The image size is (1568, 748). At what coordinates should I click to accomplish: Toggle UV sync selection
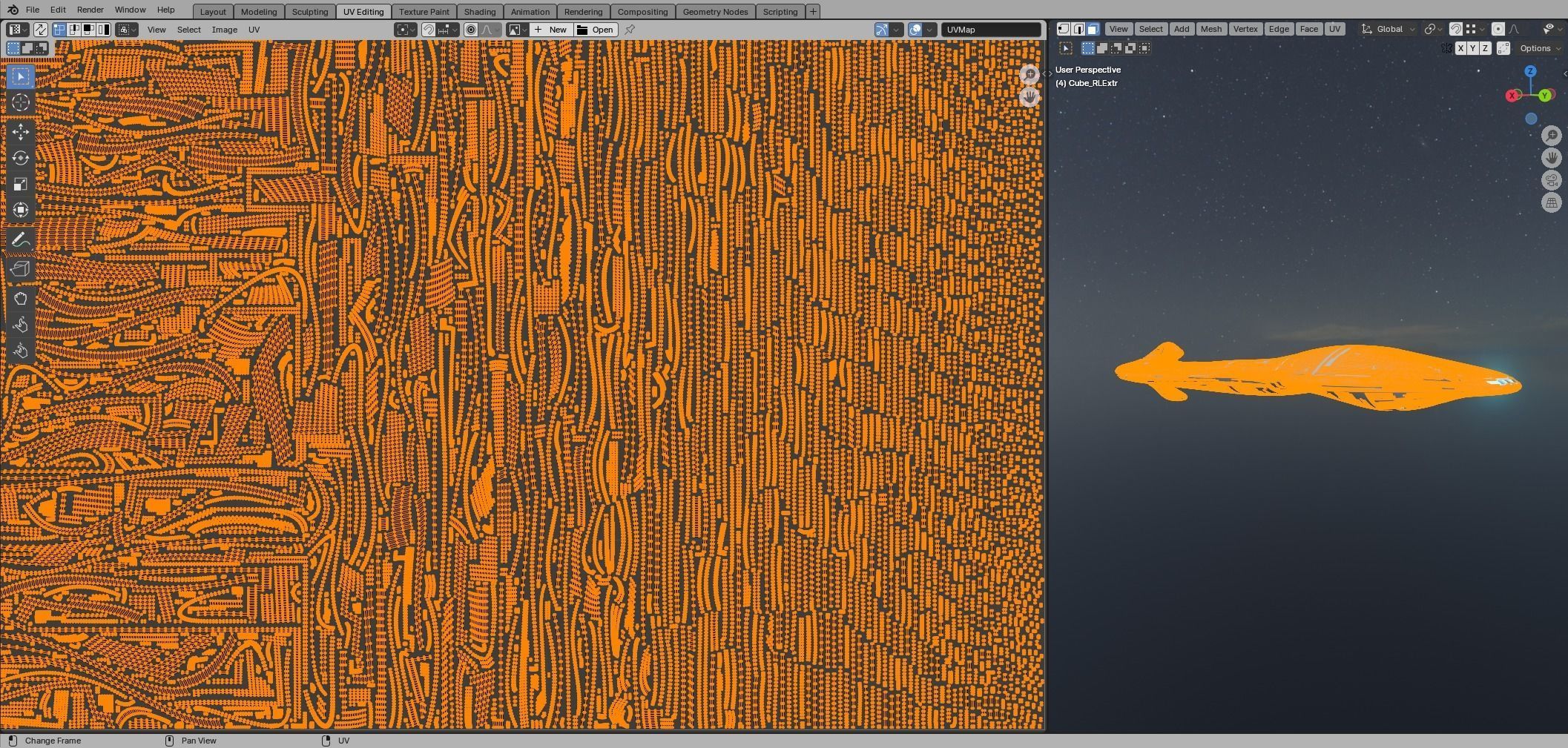tap(40, 30)
